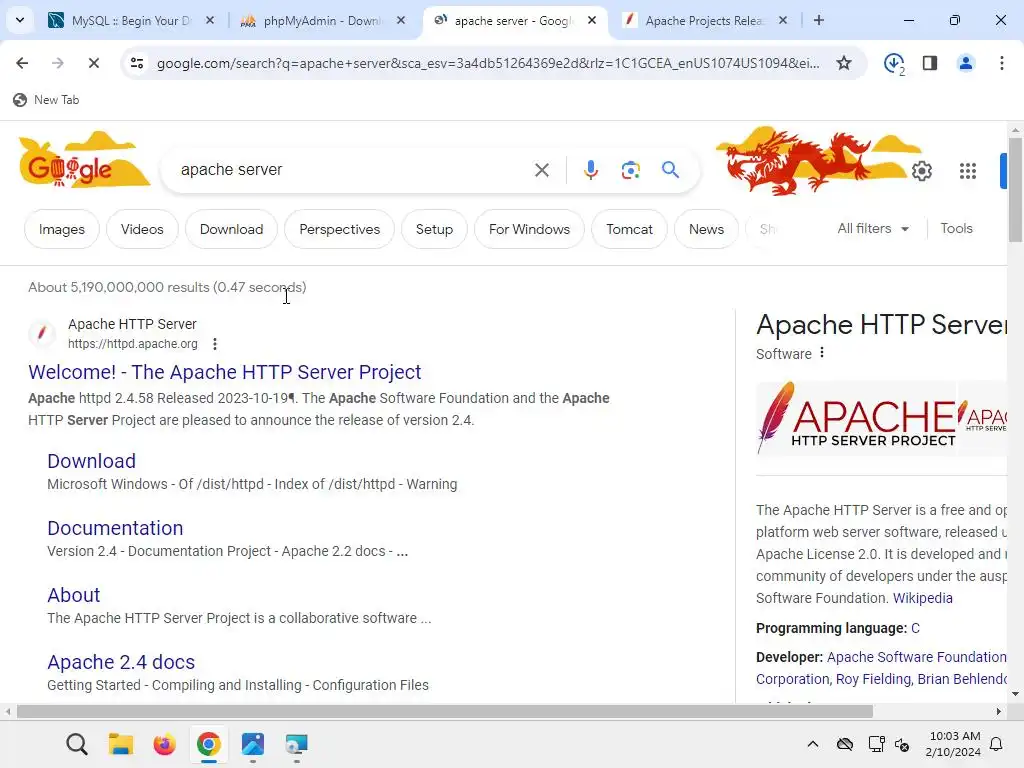
Task: Open knowledge panel more options dots
Action: point(822,353)
